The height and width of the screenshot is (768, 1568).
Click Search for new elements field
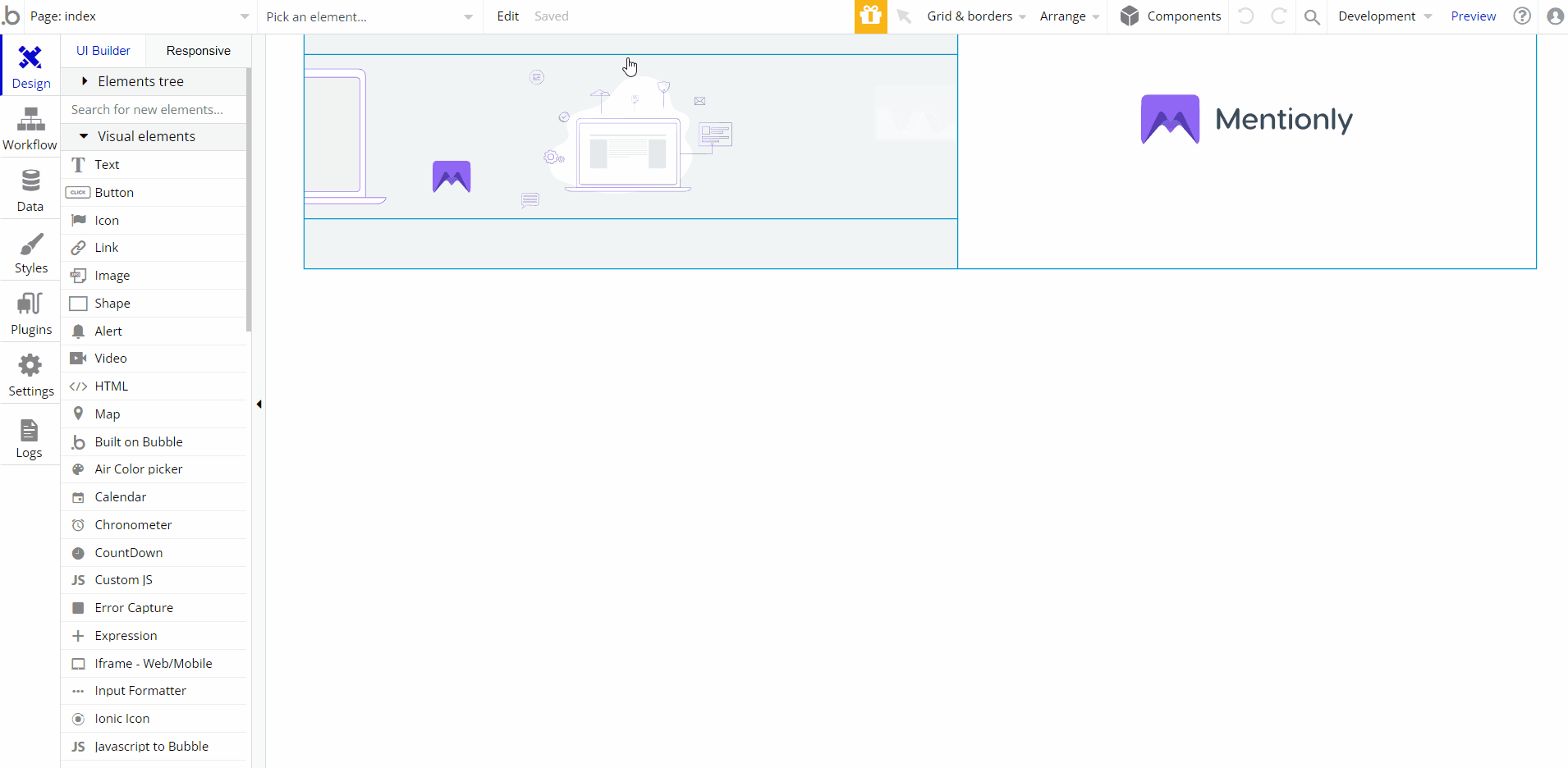tap(154, 109)
